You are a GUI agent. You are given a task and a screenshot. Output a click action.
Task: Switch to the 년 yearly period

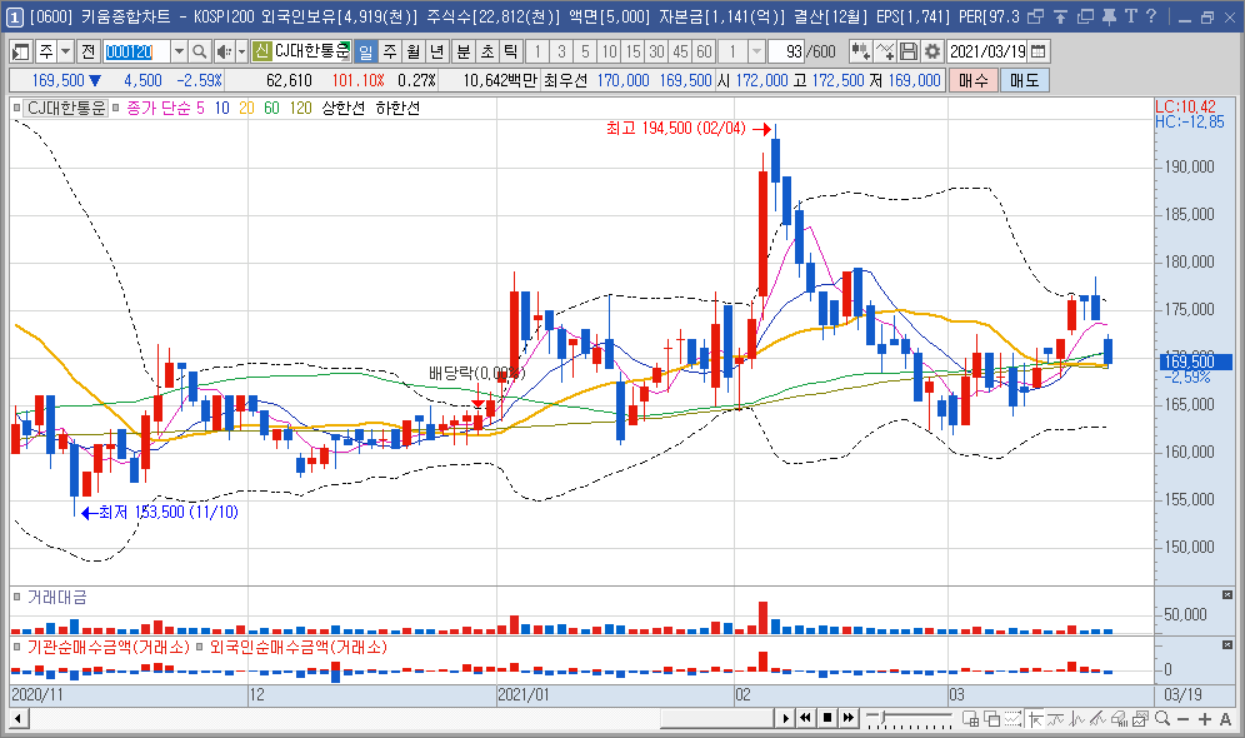coord(436,52)
